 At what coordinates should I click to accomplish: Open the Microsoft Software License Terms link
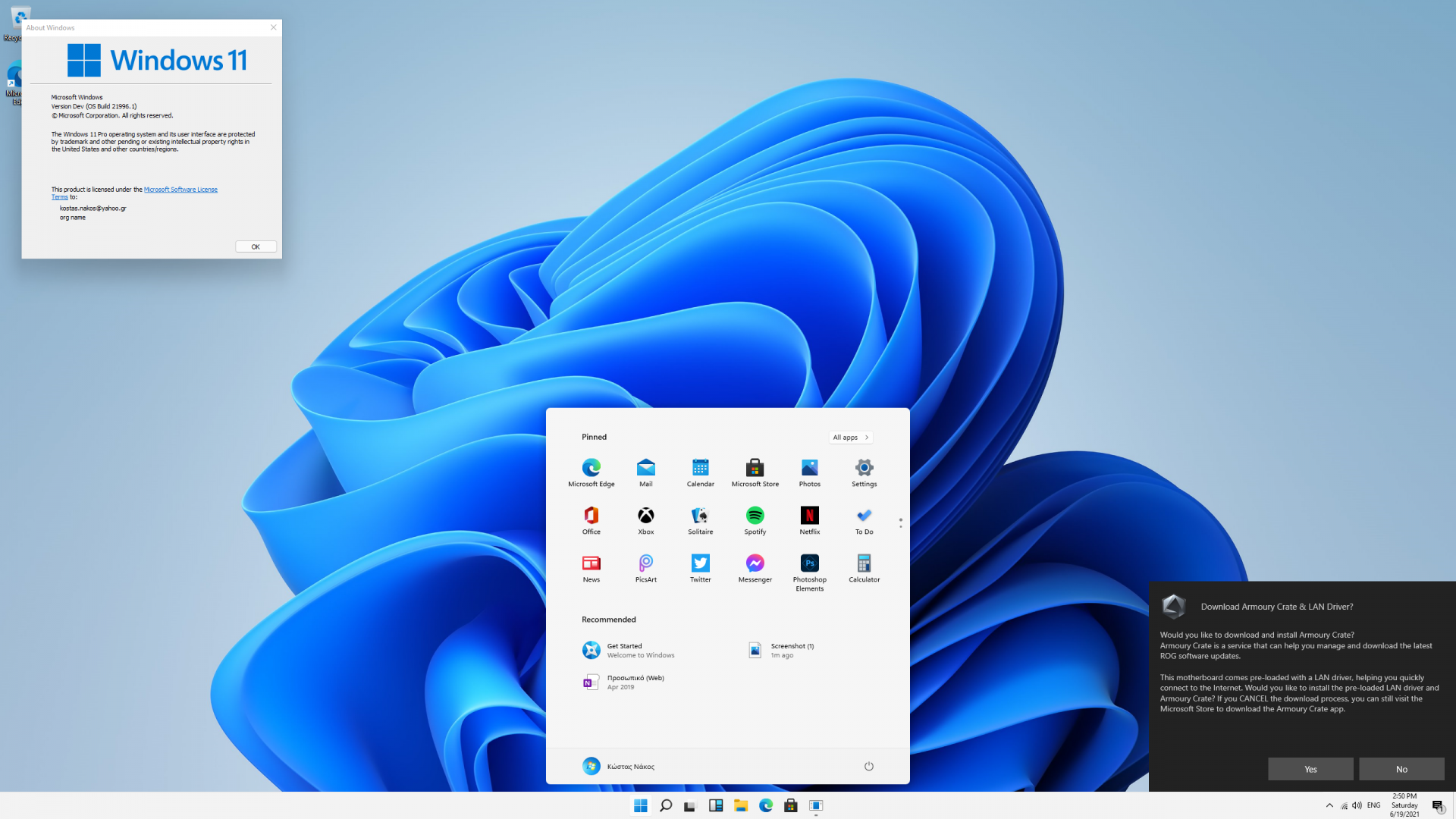180,190
